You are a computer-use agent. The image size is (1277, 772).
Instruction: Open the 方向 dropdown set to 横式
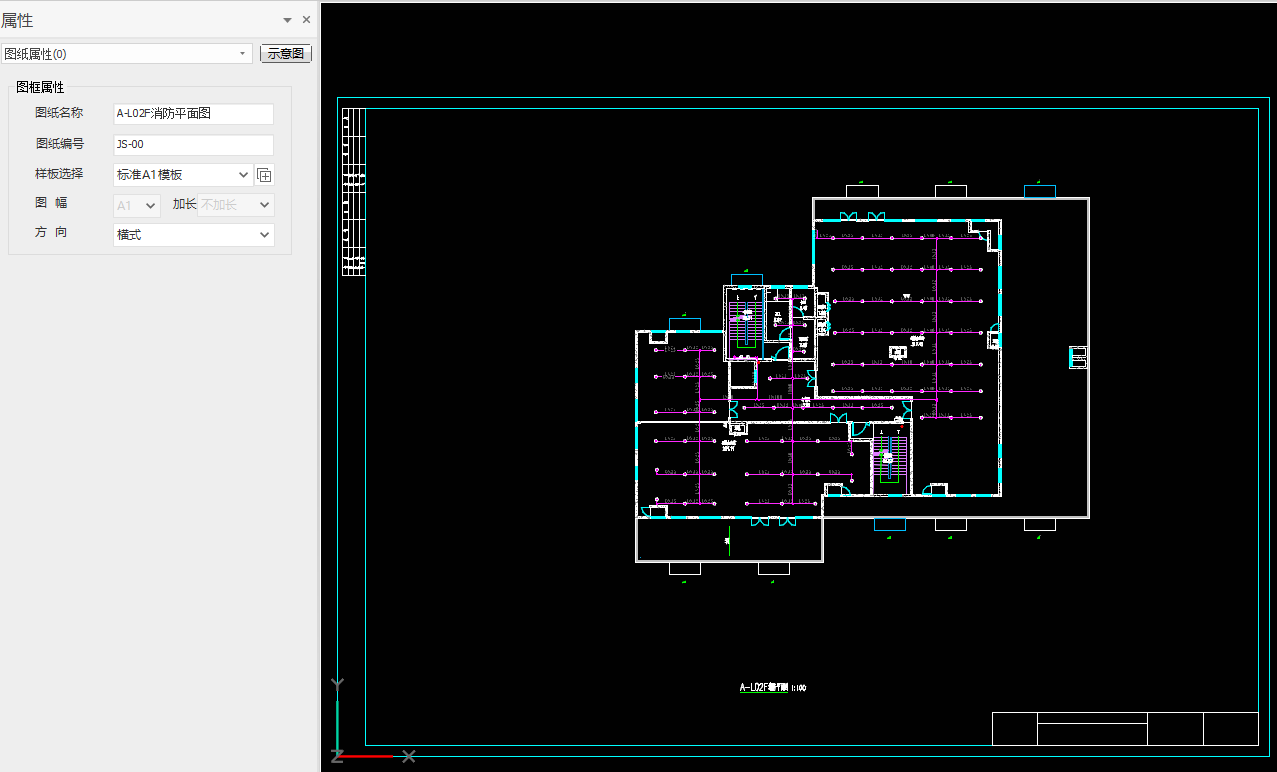click(194, 235)
